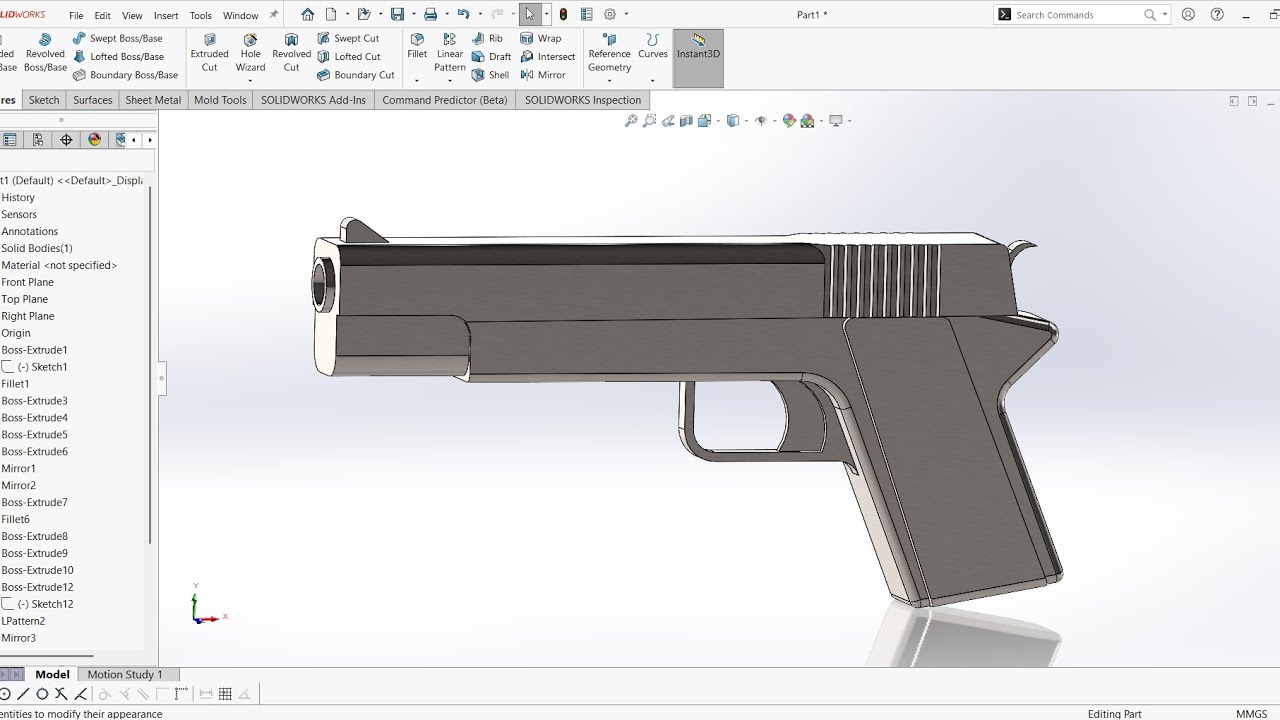
Task: Click Zoom to Area in view toolbar
Action: [650, 121]
